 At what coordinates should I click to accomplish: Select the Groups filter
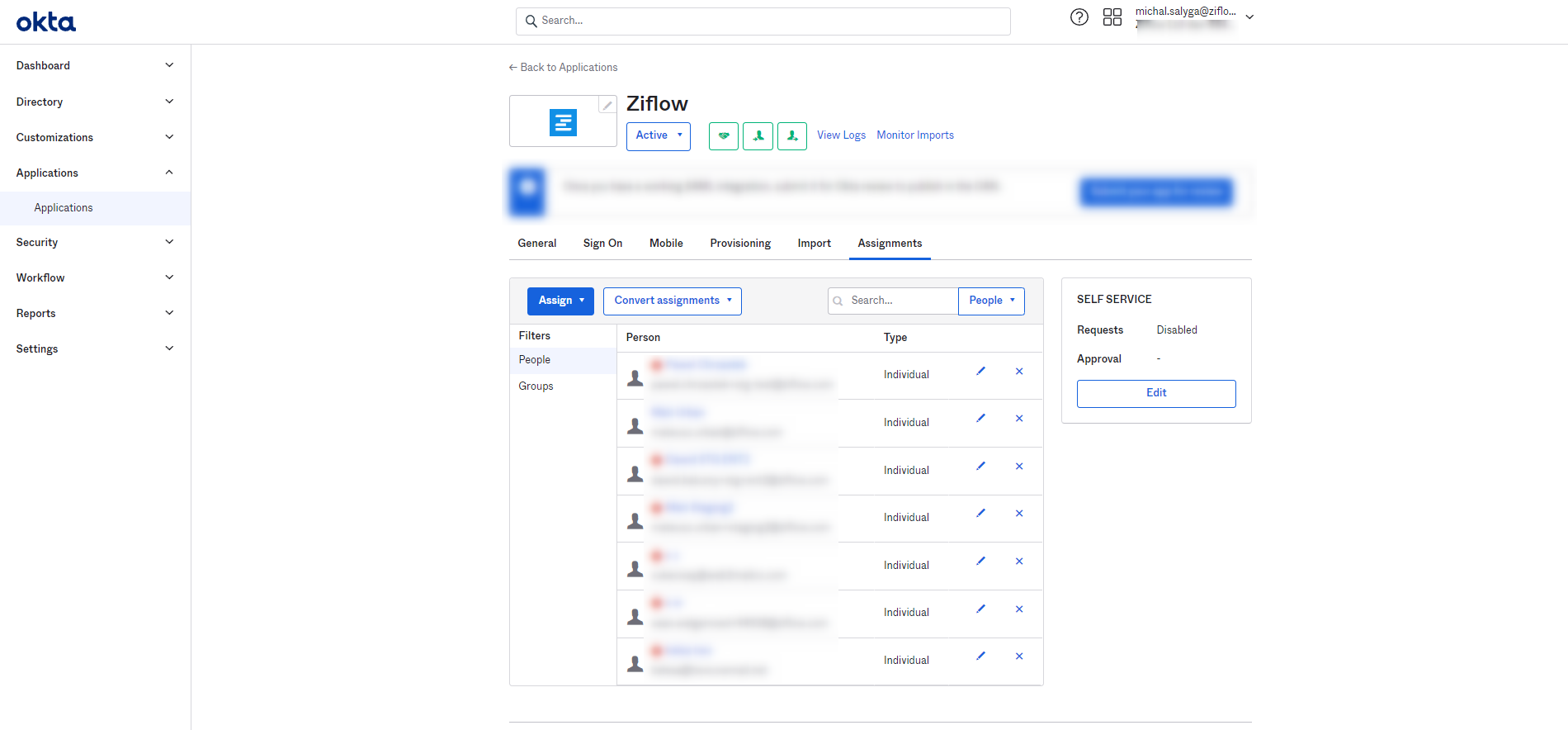[x=536, y=386]
